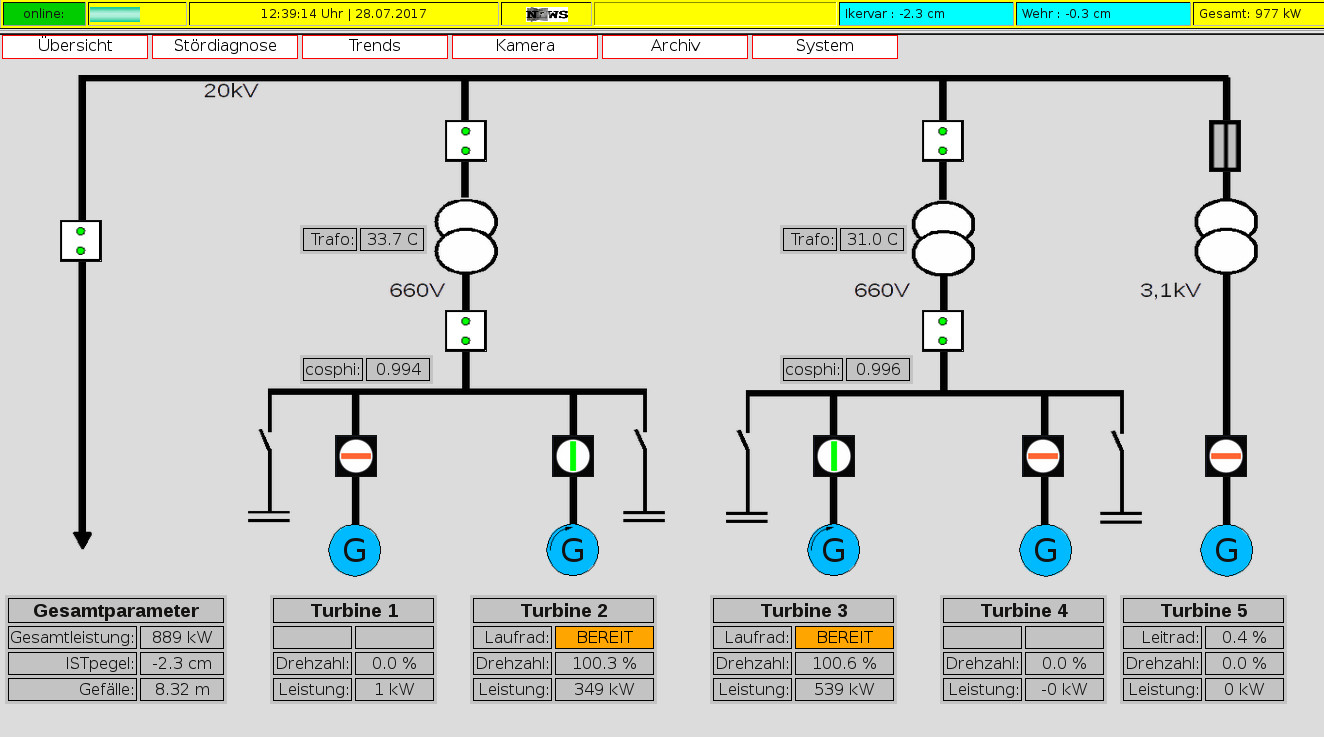This screenshot has width=1324, height=737.
Task: Switch to the Trends tab
Action: coord(375,46)
